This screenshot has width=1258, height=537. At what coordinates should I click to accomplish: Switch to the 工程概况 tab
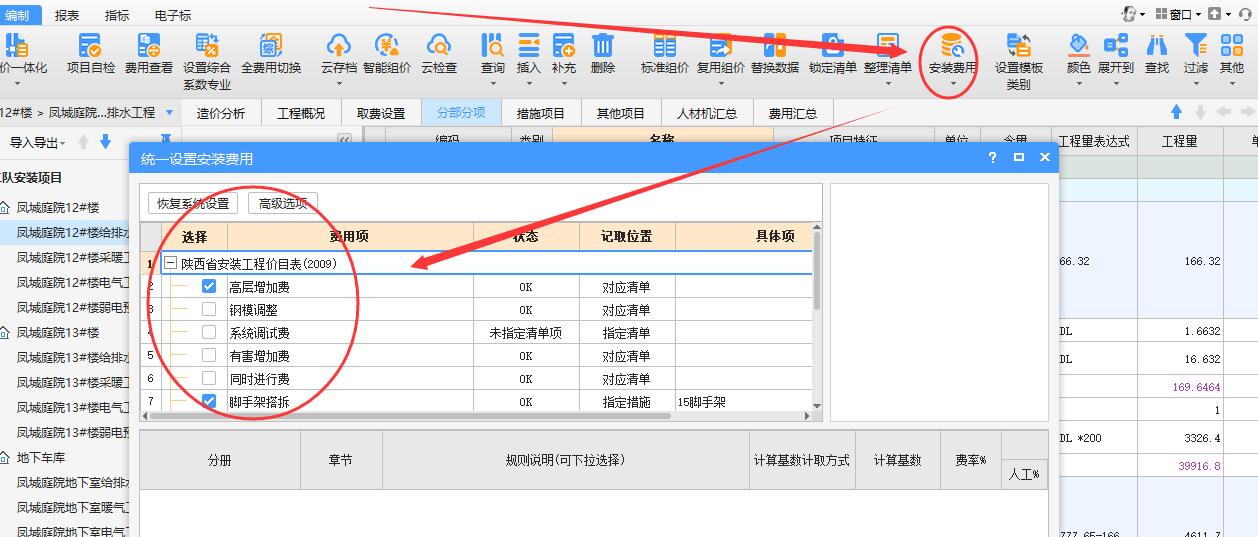point(301,113)
